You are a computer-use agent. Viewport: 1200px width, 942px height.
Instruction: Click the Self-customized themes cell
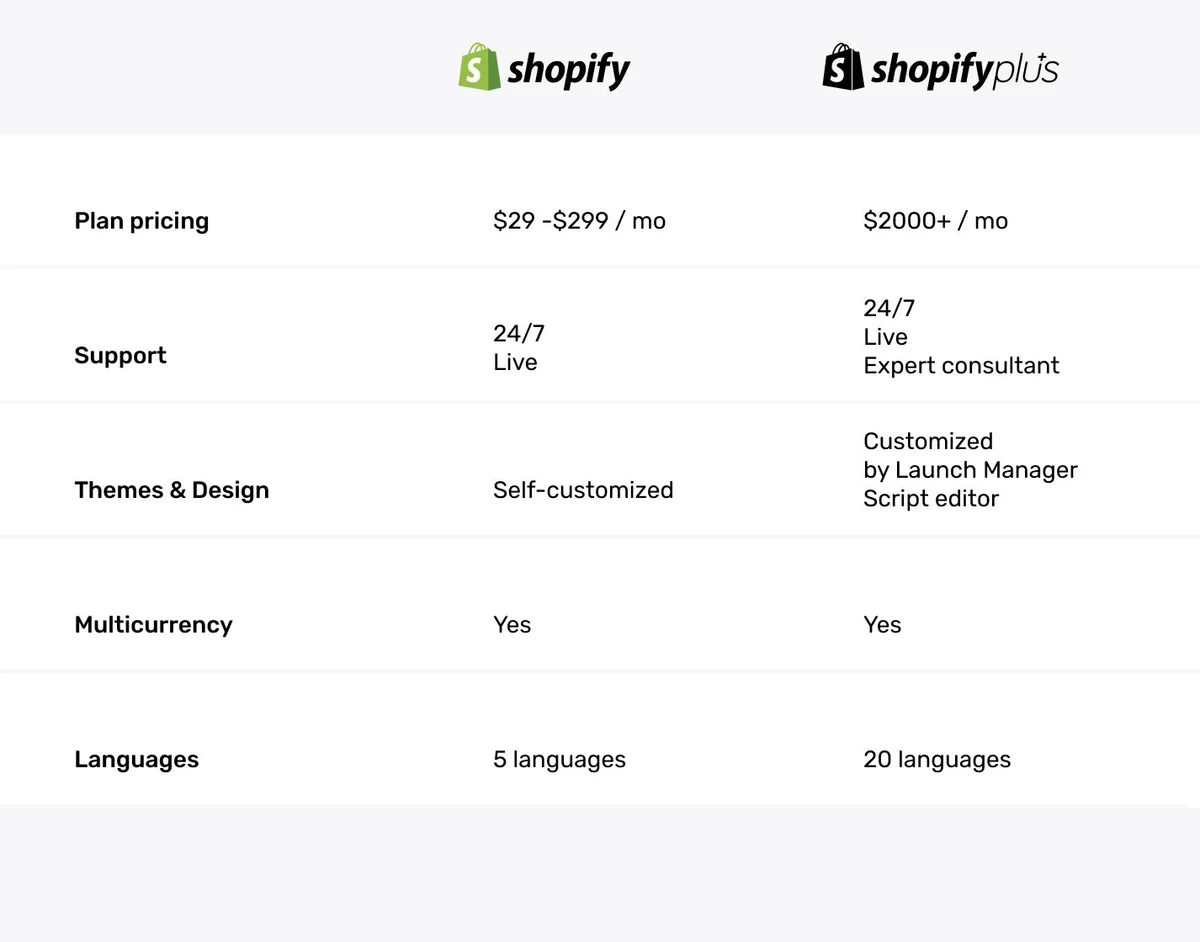coord(583,490)
